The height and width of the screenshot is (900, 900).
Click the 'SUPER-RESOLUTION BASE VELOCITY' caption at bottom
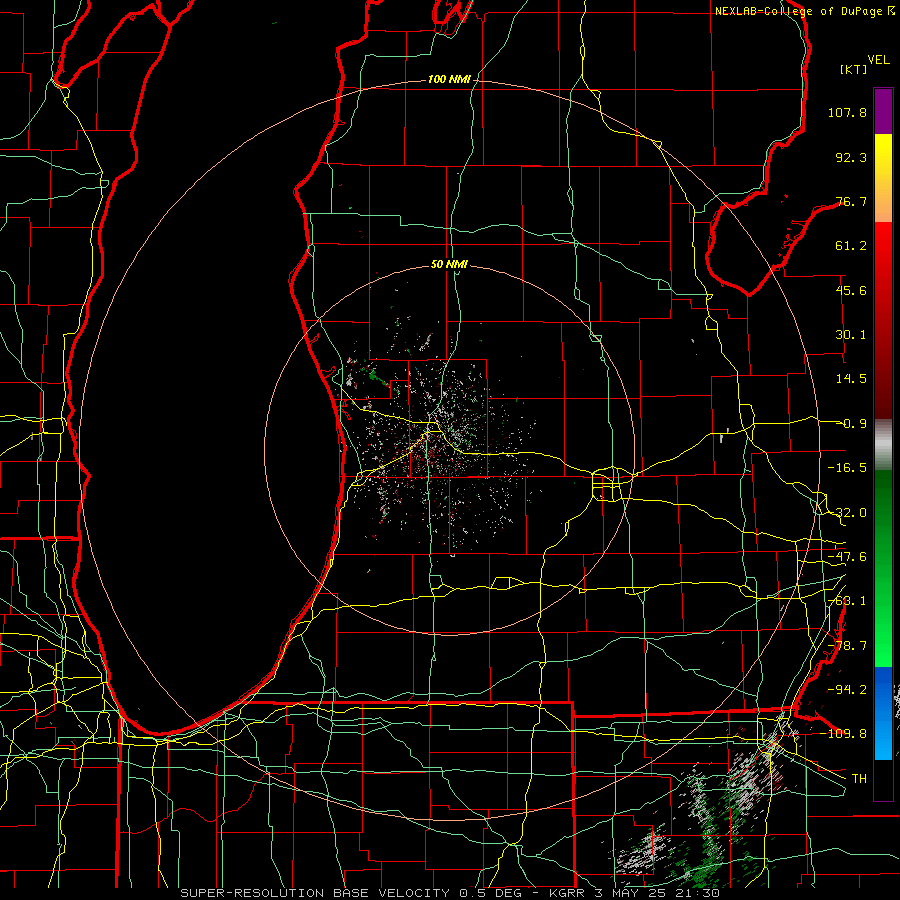click(x=315, y=893)
